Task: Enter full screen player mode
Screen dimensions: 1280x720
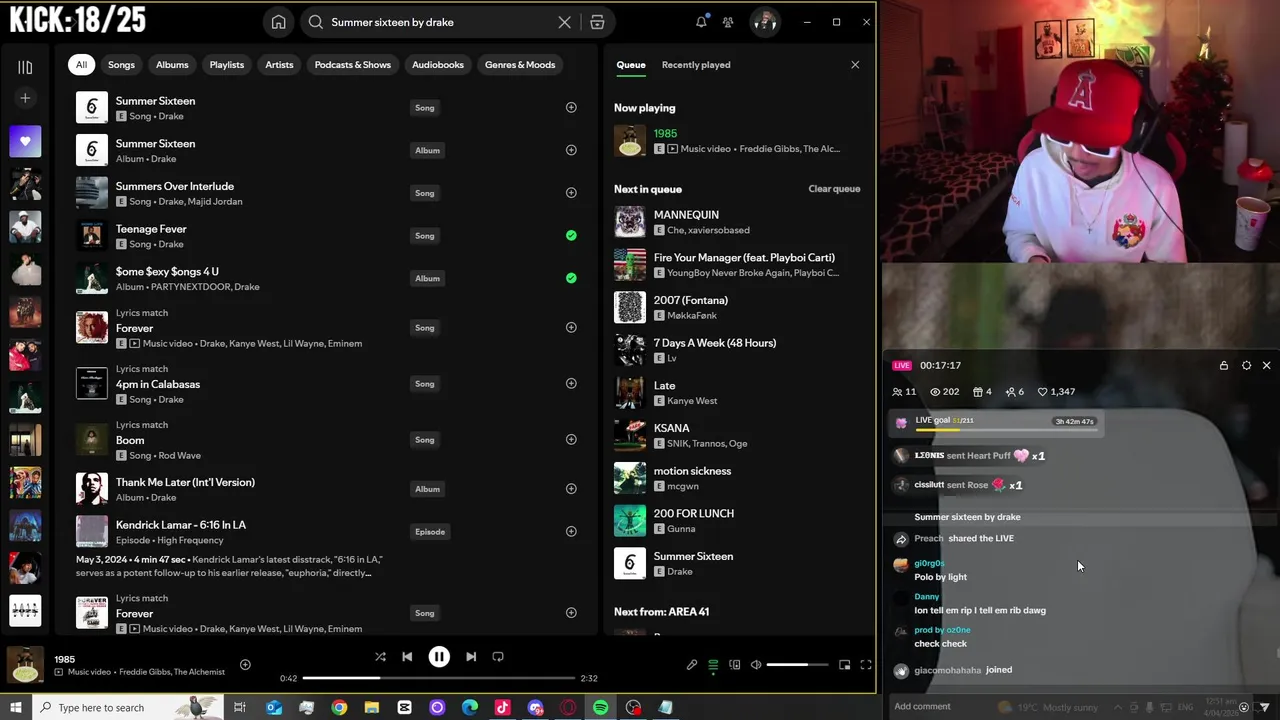Action: (866, 665)
